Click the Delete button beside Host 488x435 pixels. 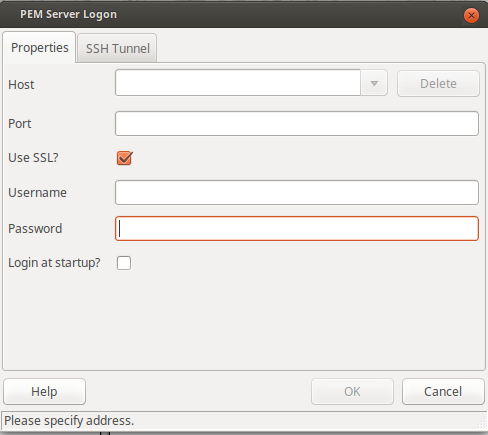point(438,83)
